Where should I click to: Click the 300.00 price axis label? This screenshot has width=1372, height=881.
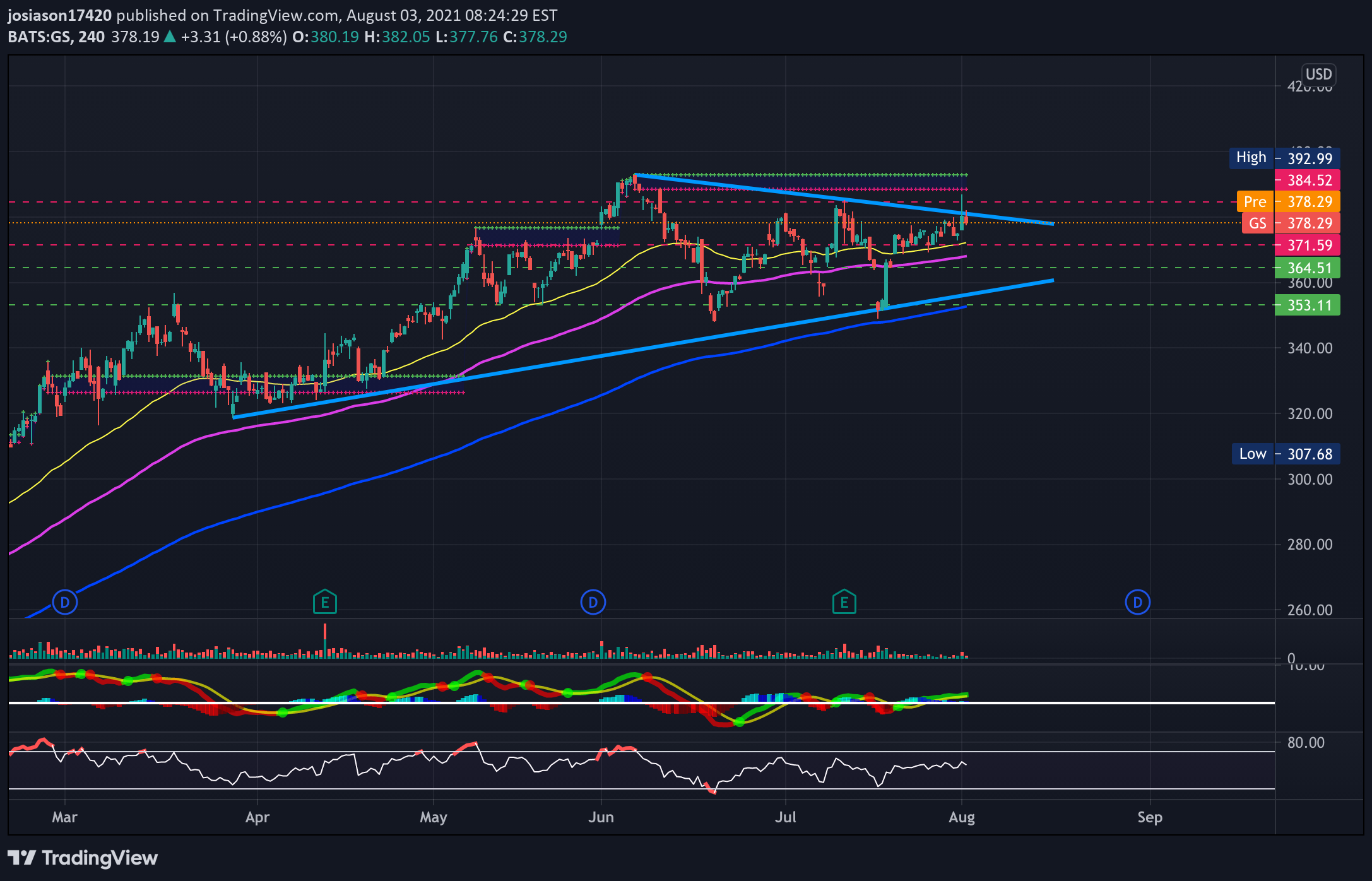1310,479
